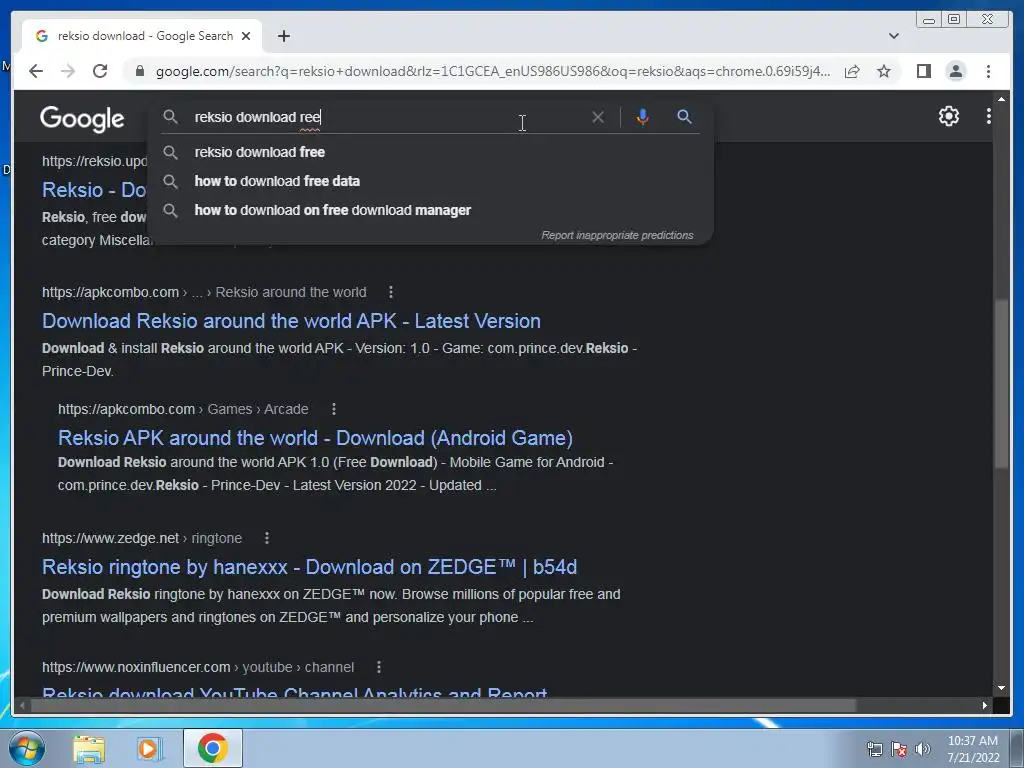1024x768 pixels.
Task: Choose how to download on free download manager
Action: pos(431,210)
